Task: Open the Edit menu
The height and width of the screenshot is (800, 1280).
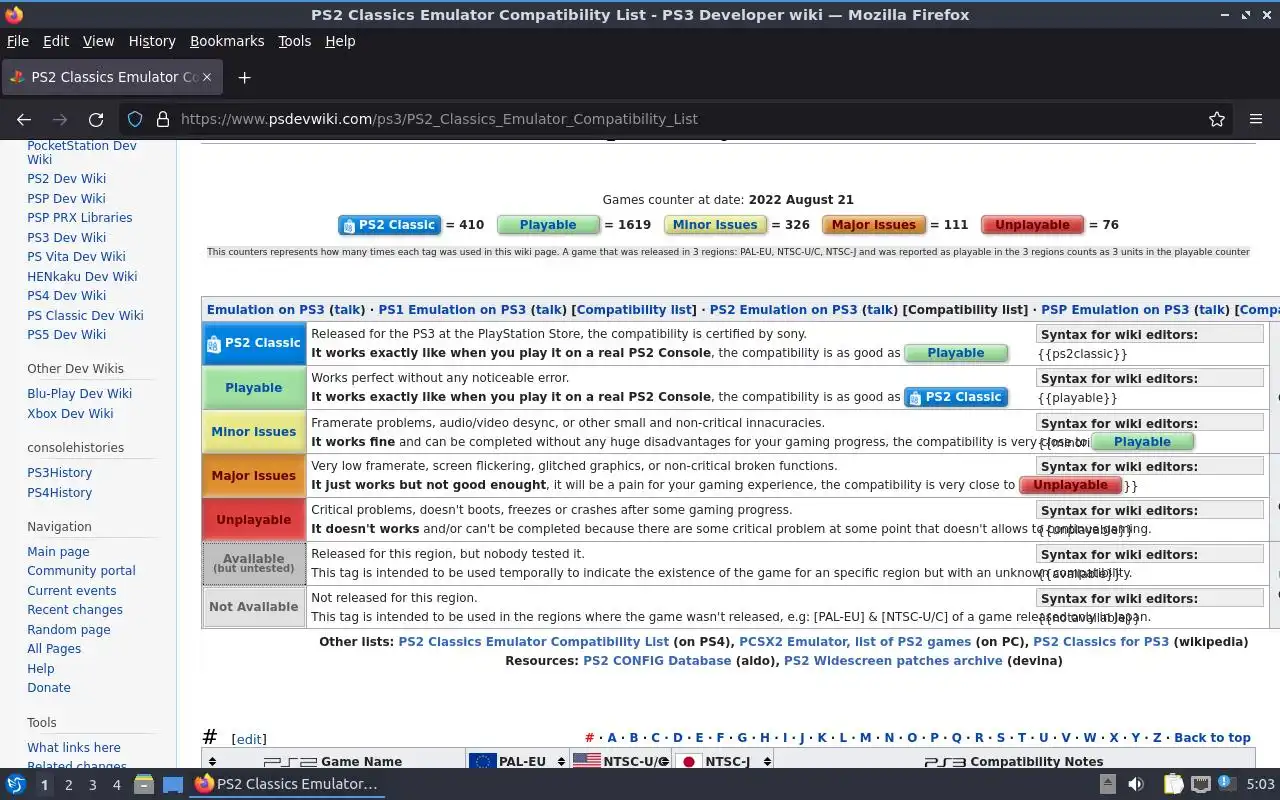Action: click(55, 41)
